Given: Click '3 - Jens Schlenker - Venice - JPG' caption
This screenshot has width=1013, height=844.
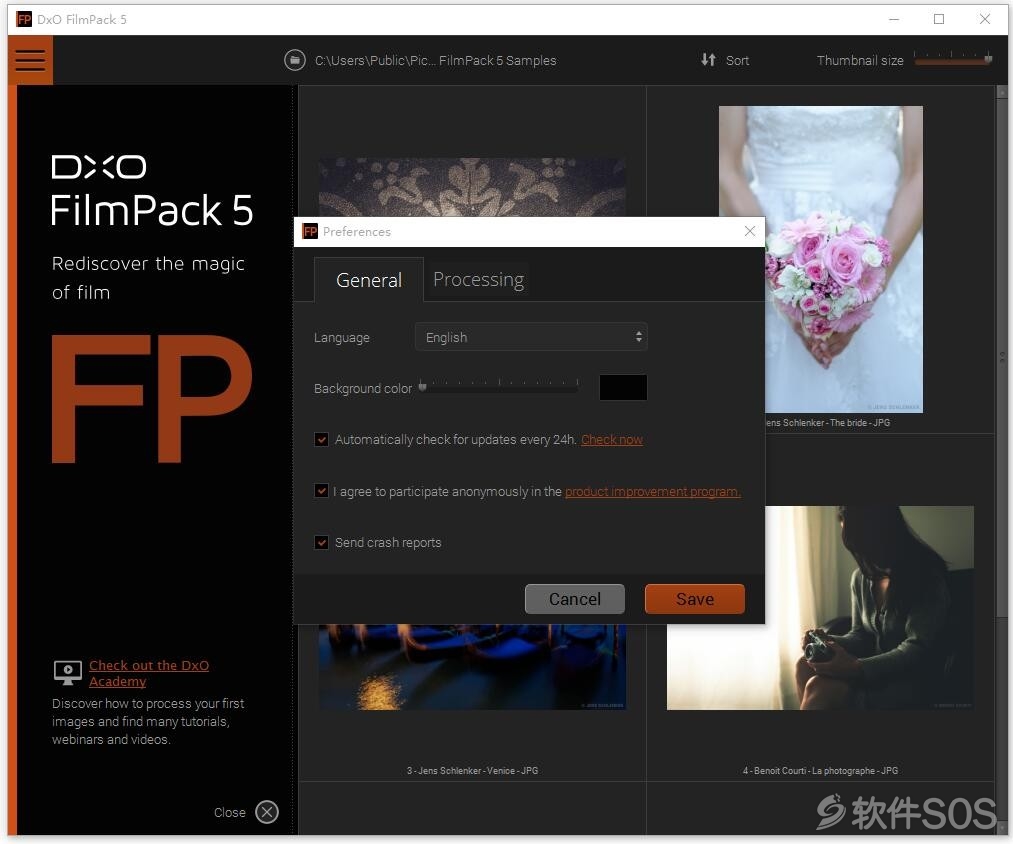Looking at the screenshot, I should pyautogui.click(x=472, y=770).
